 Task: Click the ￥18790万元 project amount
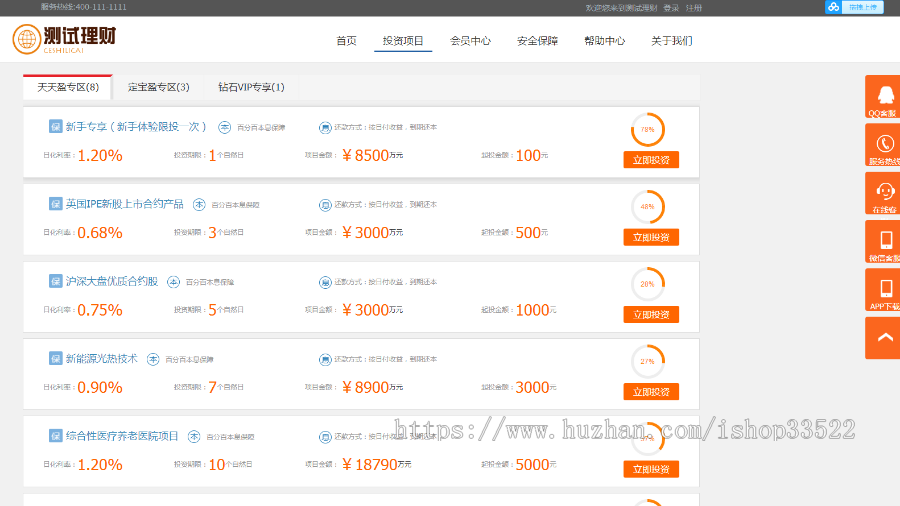point(377,465)
